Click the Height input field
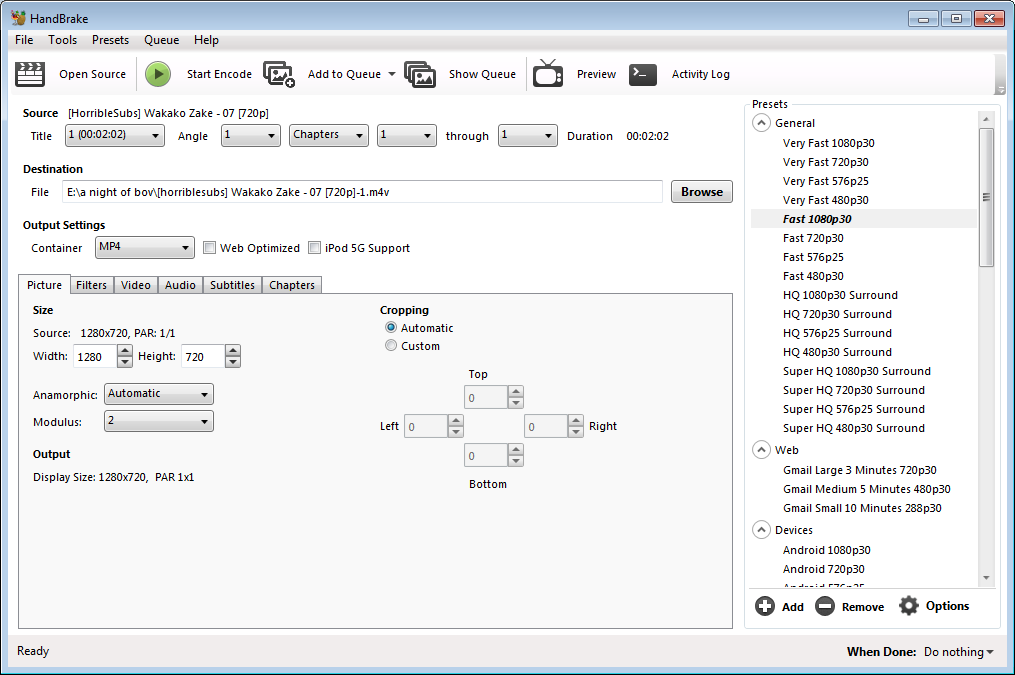Screen dimensions: 1015x675 [203, 357]
